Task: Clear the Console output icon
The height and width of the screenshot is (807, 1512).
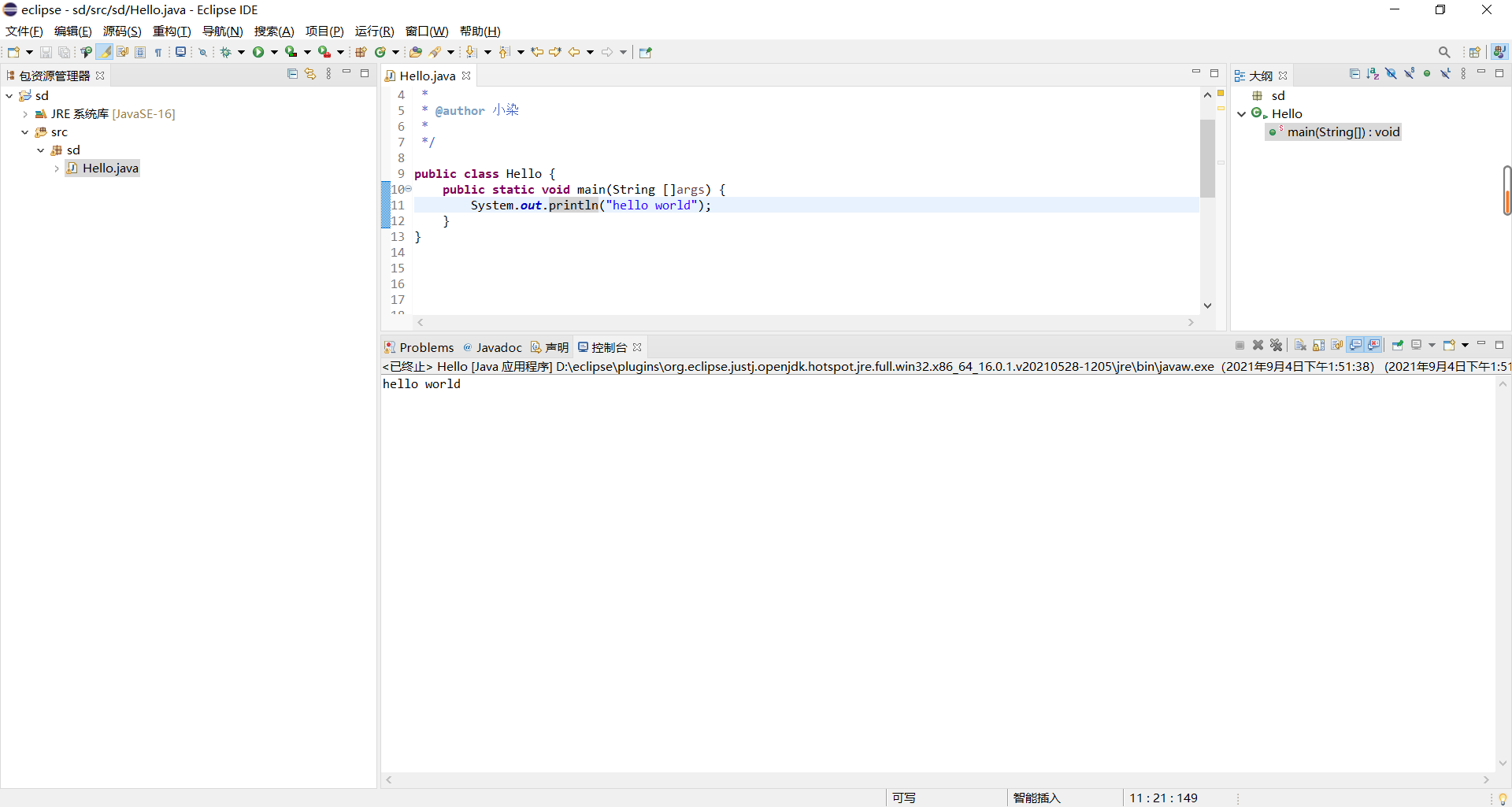Action: pos(1300,345)
